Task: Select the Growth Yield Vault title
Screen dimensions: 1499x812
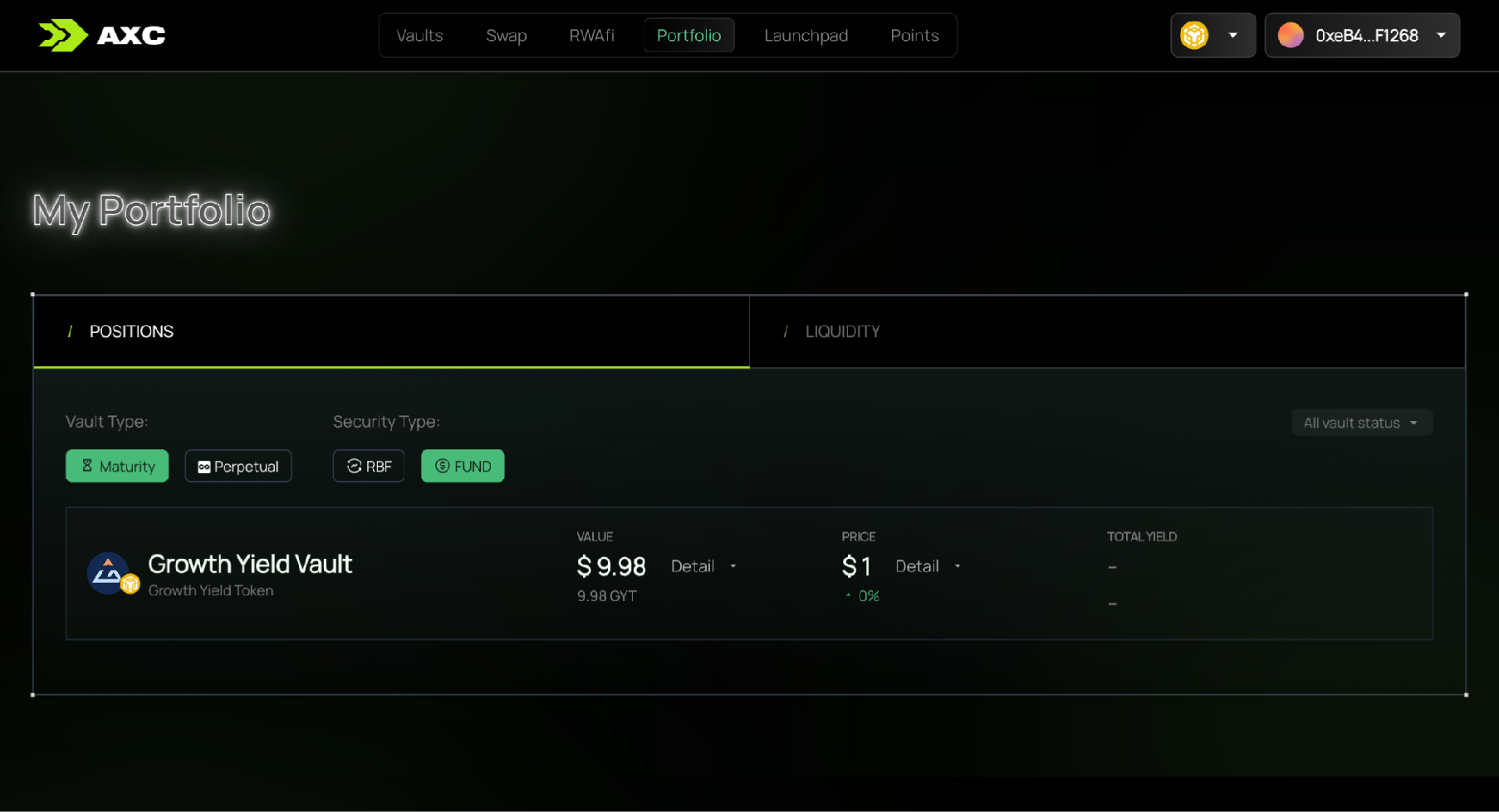Action: click(250, 565)
